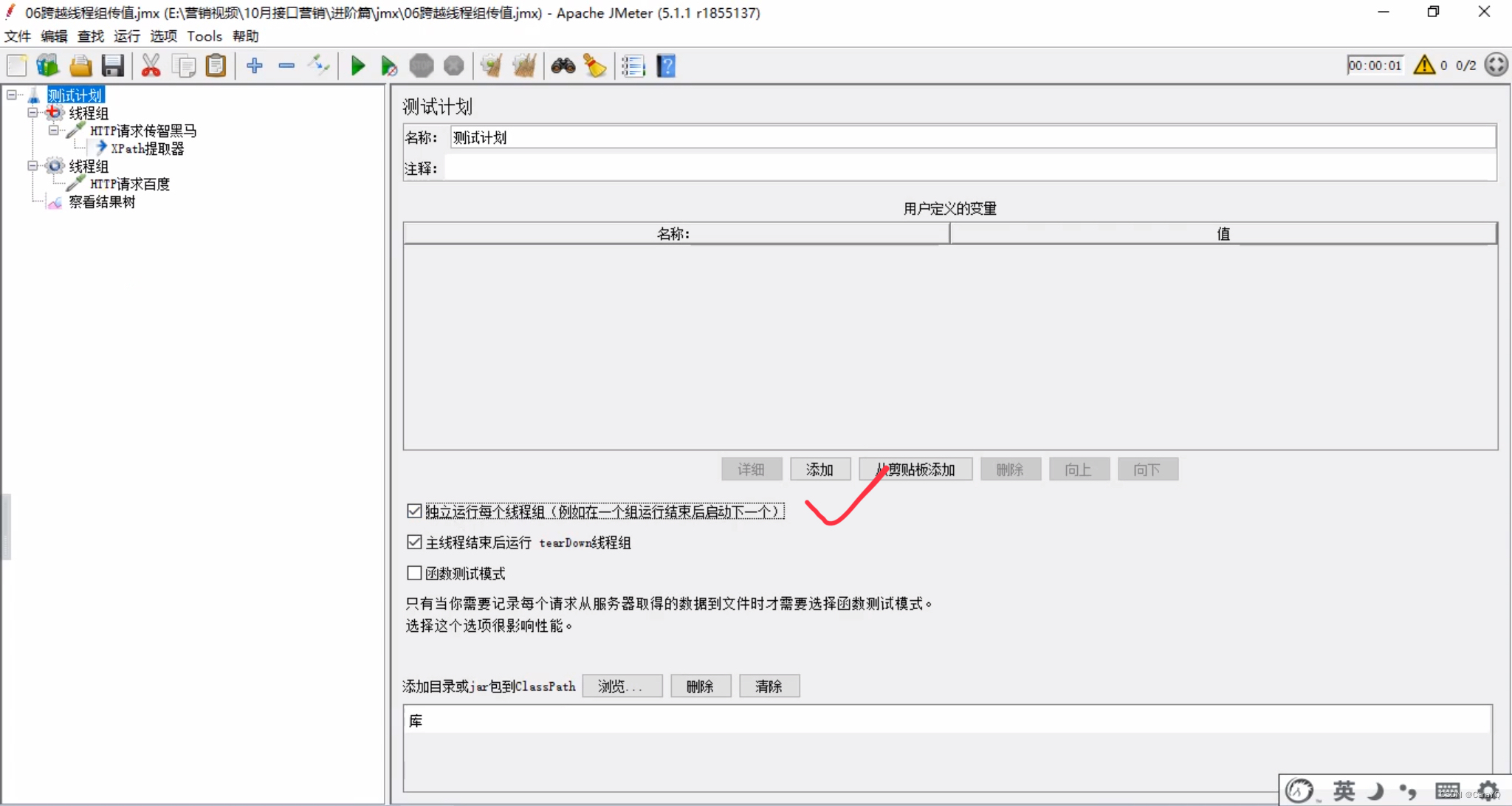
Task: Start the test with the green play icon
Action: (x=358, y=66)
